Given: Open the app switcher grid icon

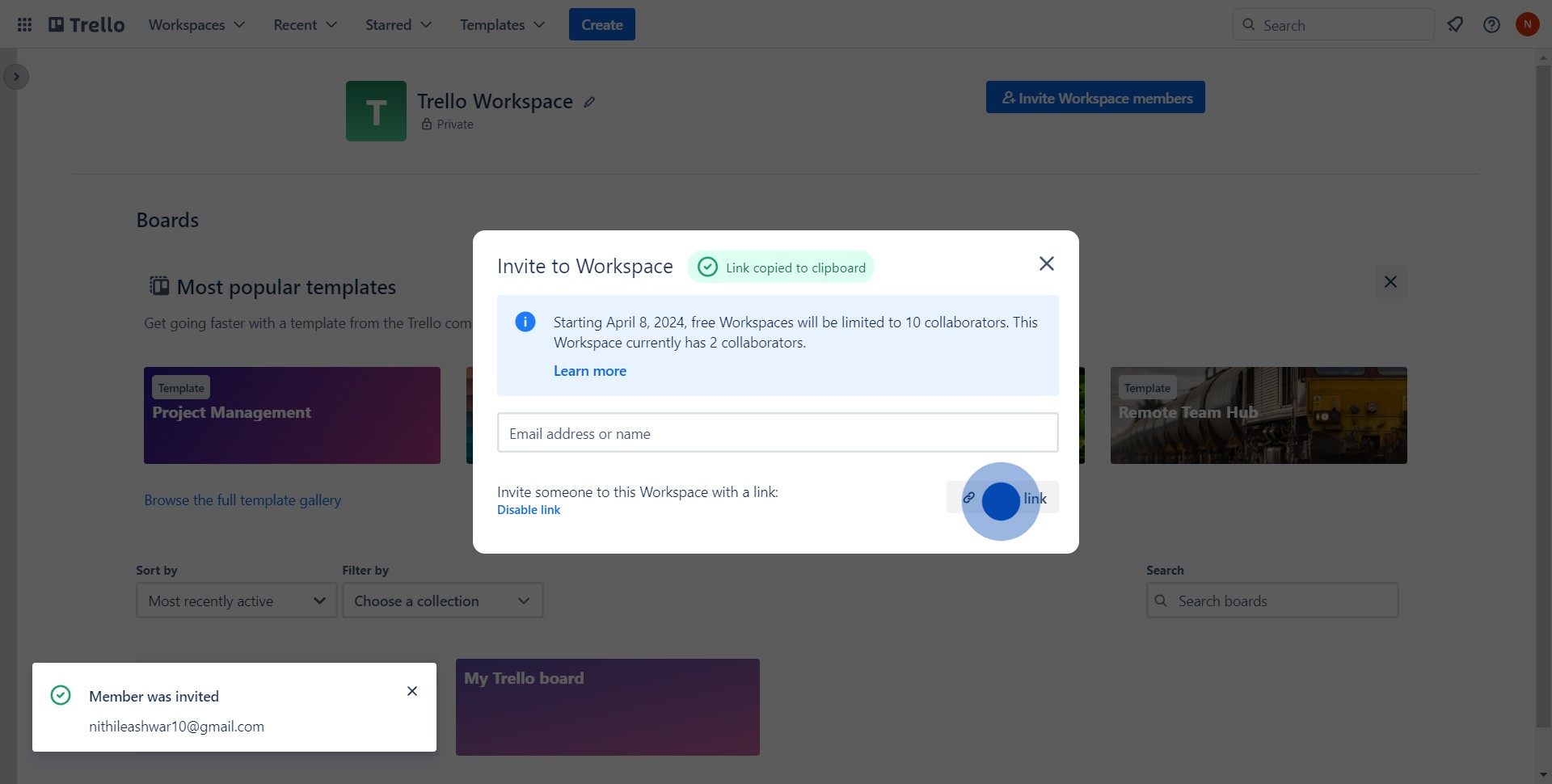Looking at the screenshot, I should tap(24, 25).
